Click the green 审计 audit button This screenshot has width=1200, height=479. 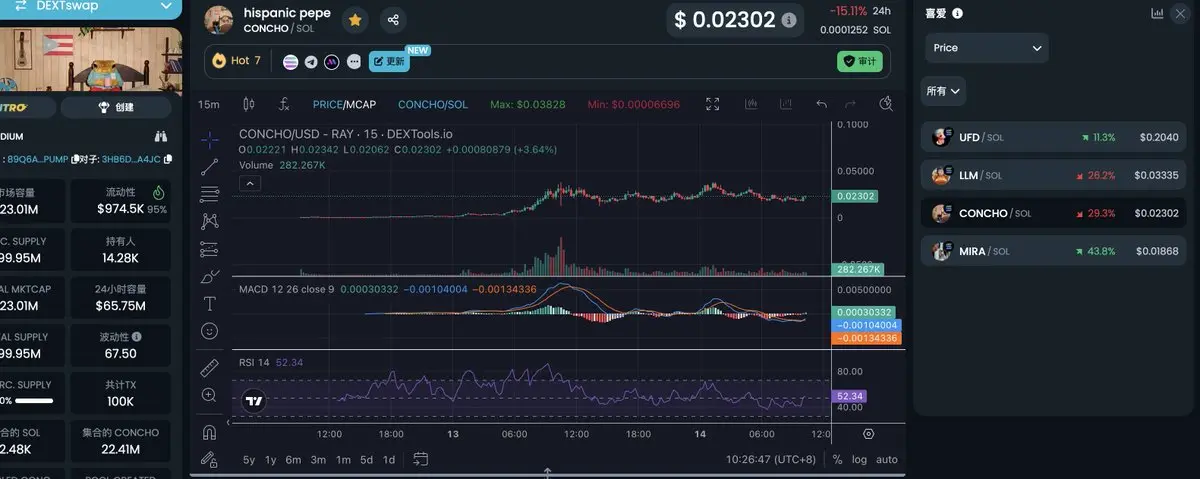coord(860,62)
